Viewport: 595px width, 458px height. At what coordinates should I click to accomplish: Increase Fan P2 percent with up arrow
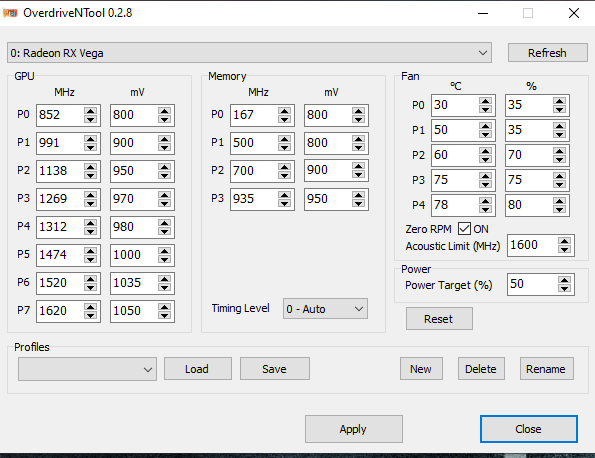pyautogui.click(x=559, y=151)
